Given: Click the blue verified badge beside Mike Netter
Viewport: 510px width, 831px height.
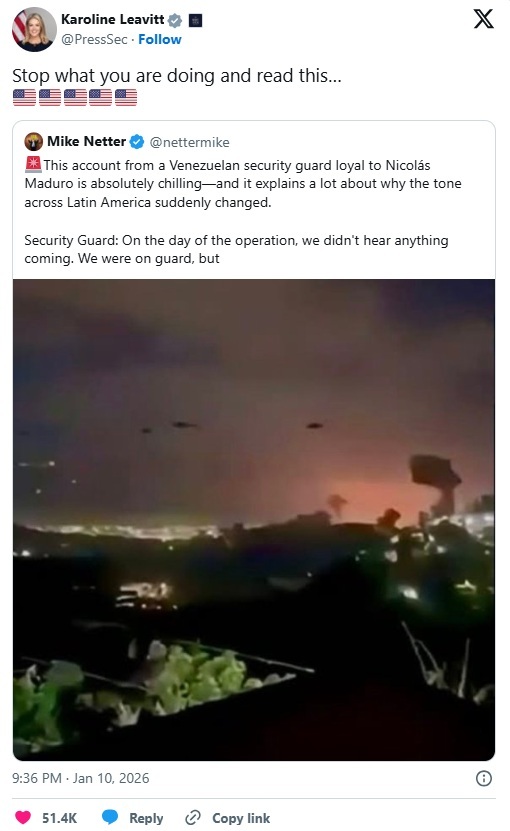Looking at the screenshot, I should (x=137, y=142).
